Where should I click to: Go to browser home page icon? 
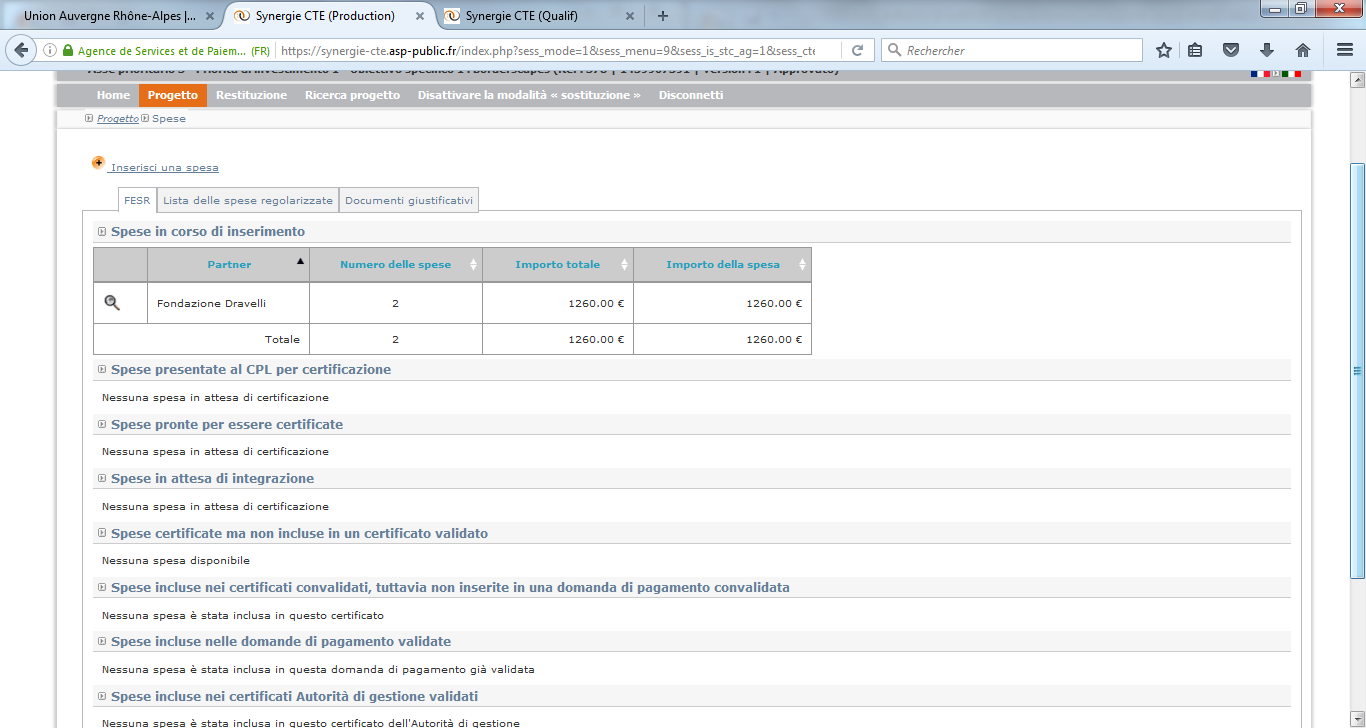pos(1303,50)
